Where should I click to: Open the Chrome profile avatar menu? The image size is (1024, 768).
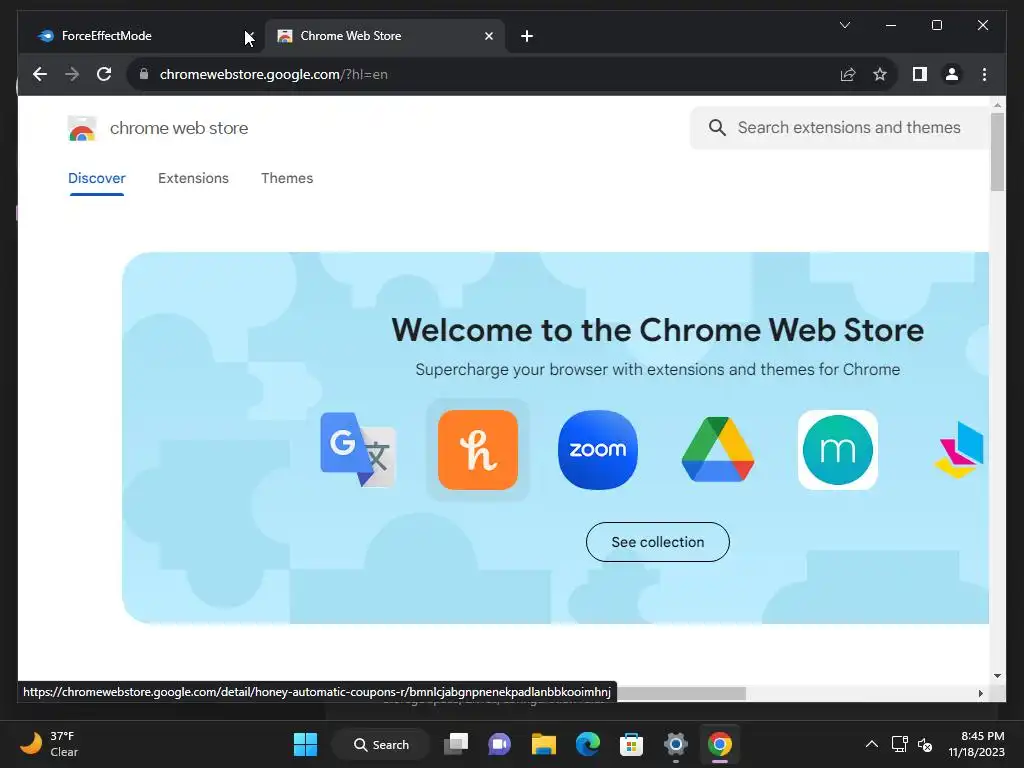pyautogui.click(x=952, y=74)
